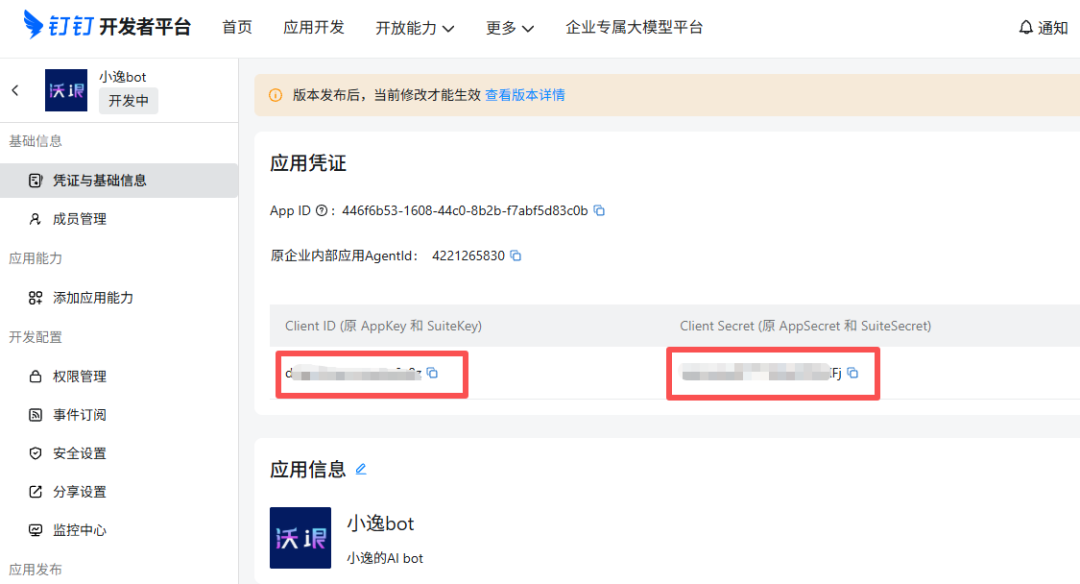Open 企业专属大模型平台 in top navigation
Screen dimensions: 1080x584
pyautogui.click(x=634, y=27)
